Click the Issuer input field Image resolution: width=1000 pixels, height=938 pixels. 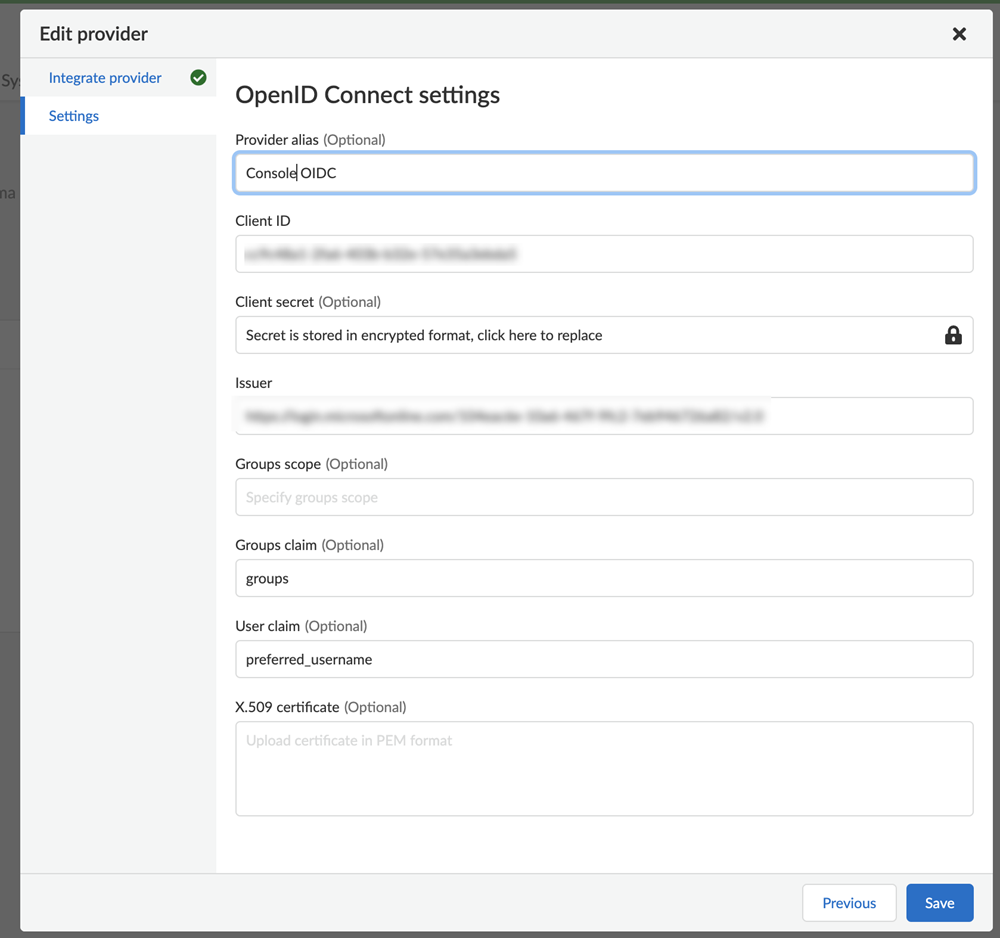click(604, 416)
